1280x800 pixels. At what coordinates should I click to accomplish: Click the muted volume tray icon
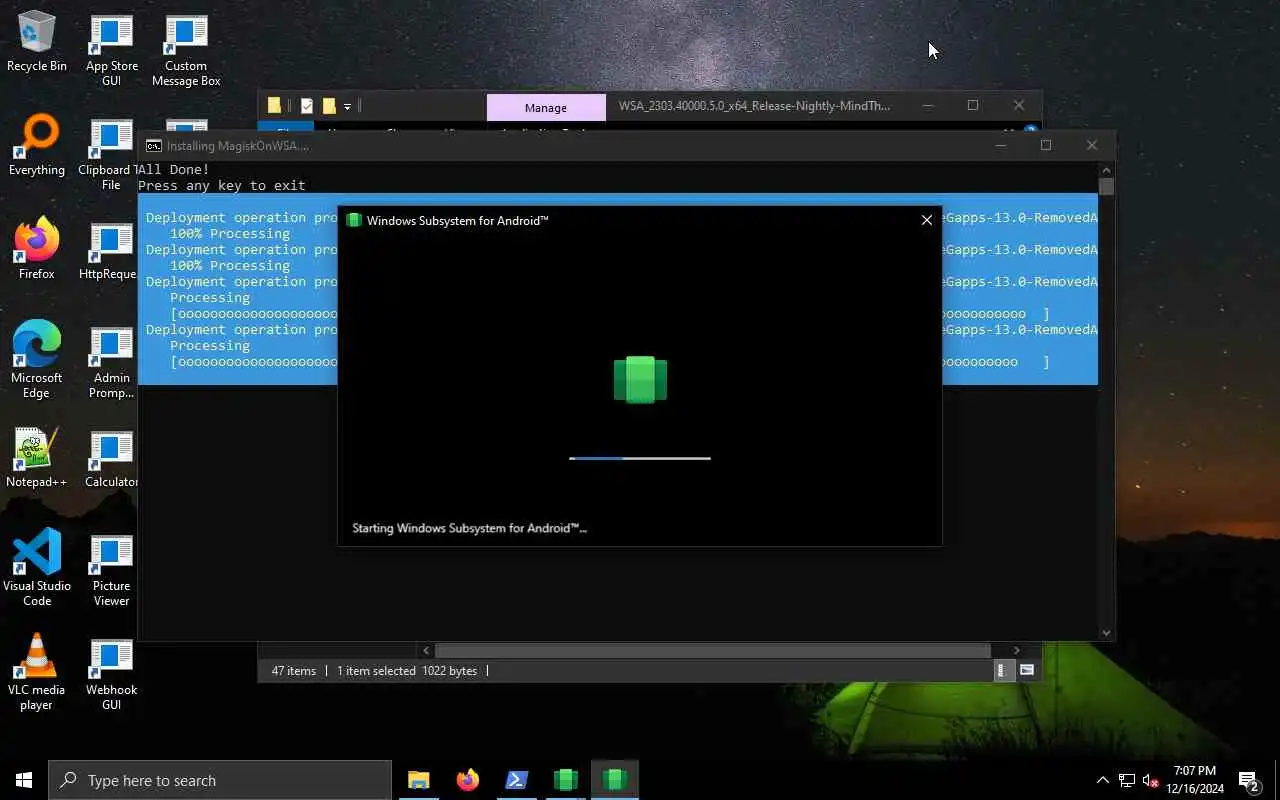[x=1151, y=780]
